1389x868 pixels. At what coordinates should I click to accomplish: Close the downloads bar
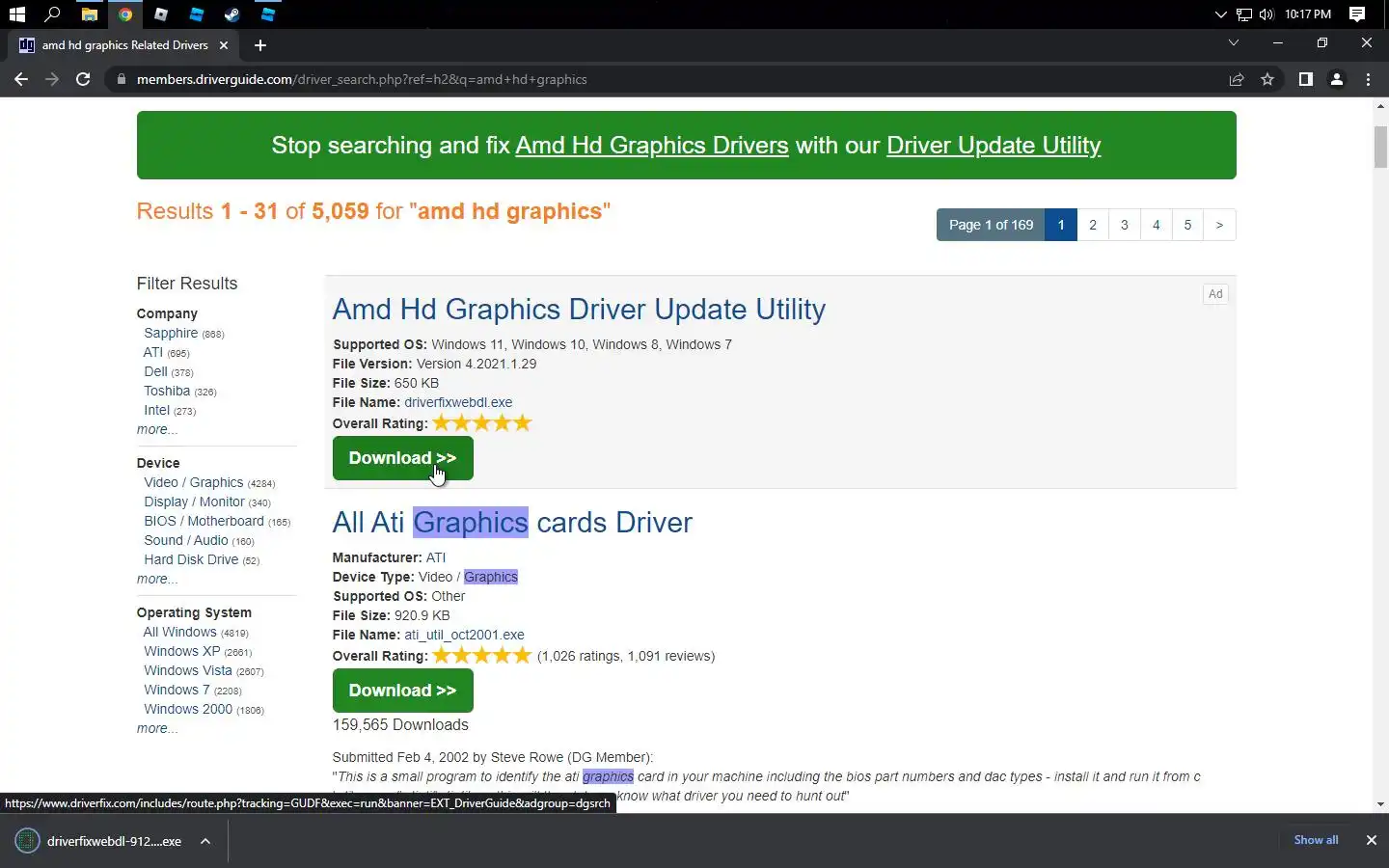[1371, 840]
